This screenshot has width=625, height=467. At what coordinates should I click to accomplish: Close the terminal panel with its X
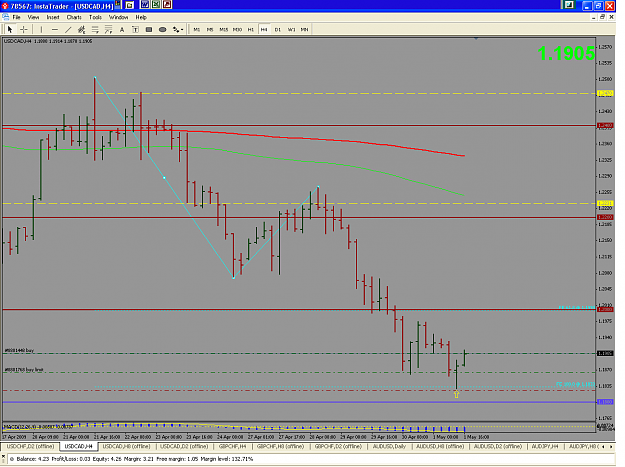point(3,456)
